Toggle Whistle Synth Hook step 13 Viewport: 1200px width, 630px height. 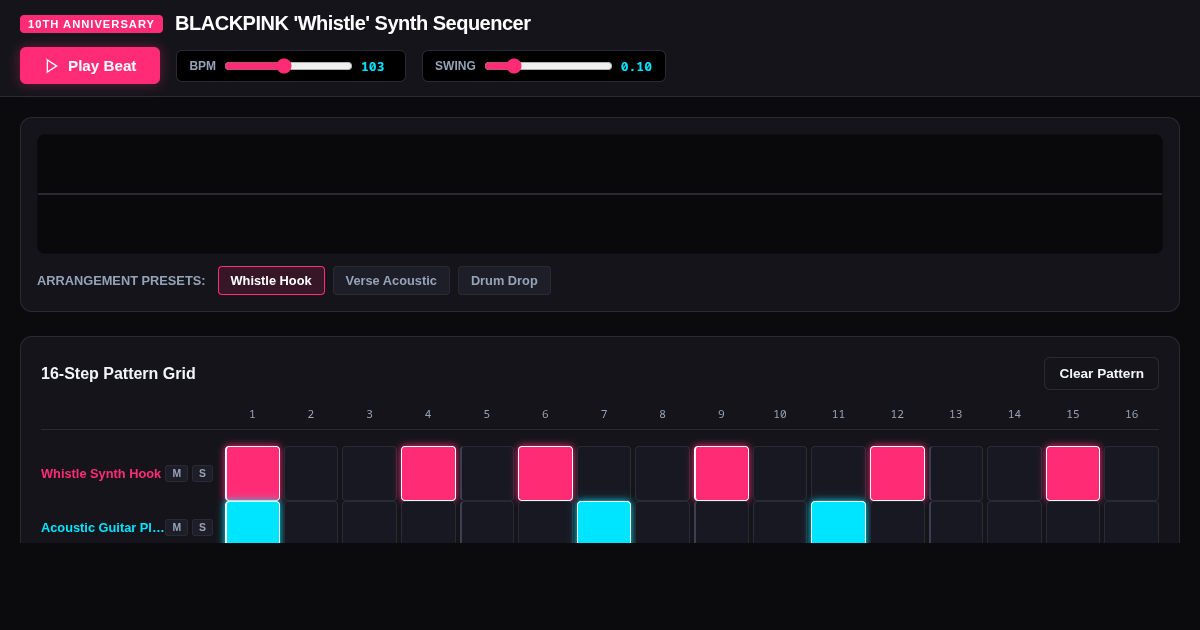point(956,473)
